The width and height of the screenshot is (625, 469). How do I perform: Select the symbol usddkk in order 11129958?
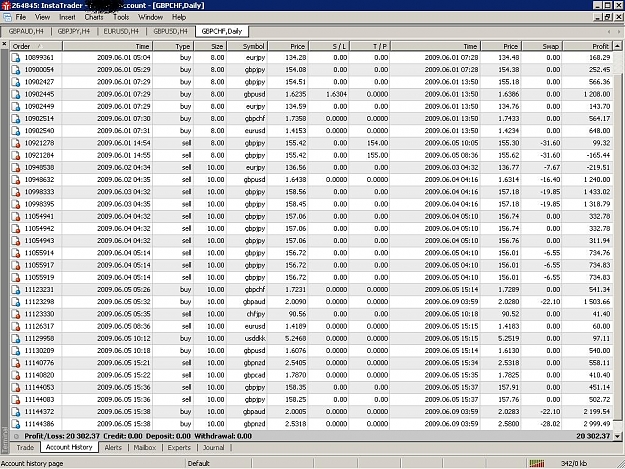pyautogui.click(x=255, y=338)
